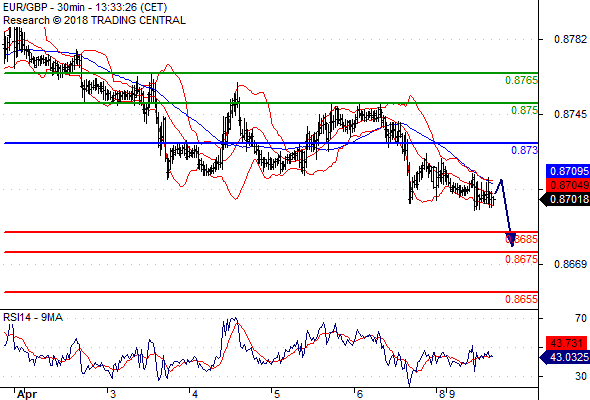Click the 0.8782 price axis tick
The width and height of the screenshot is (590, 400).
(x=570, y=39)
